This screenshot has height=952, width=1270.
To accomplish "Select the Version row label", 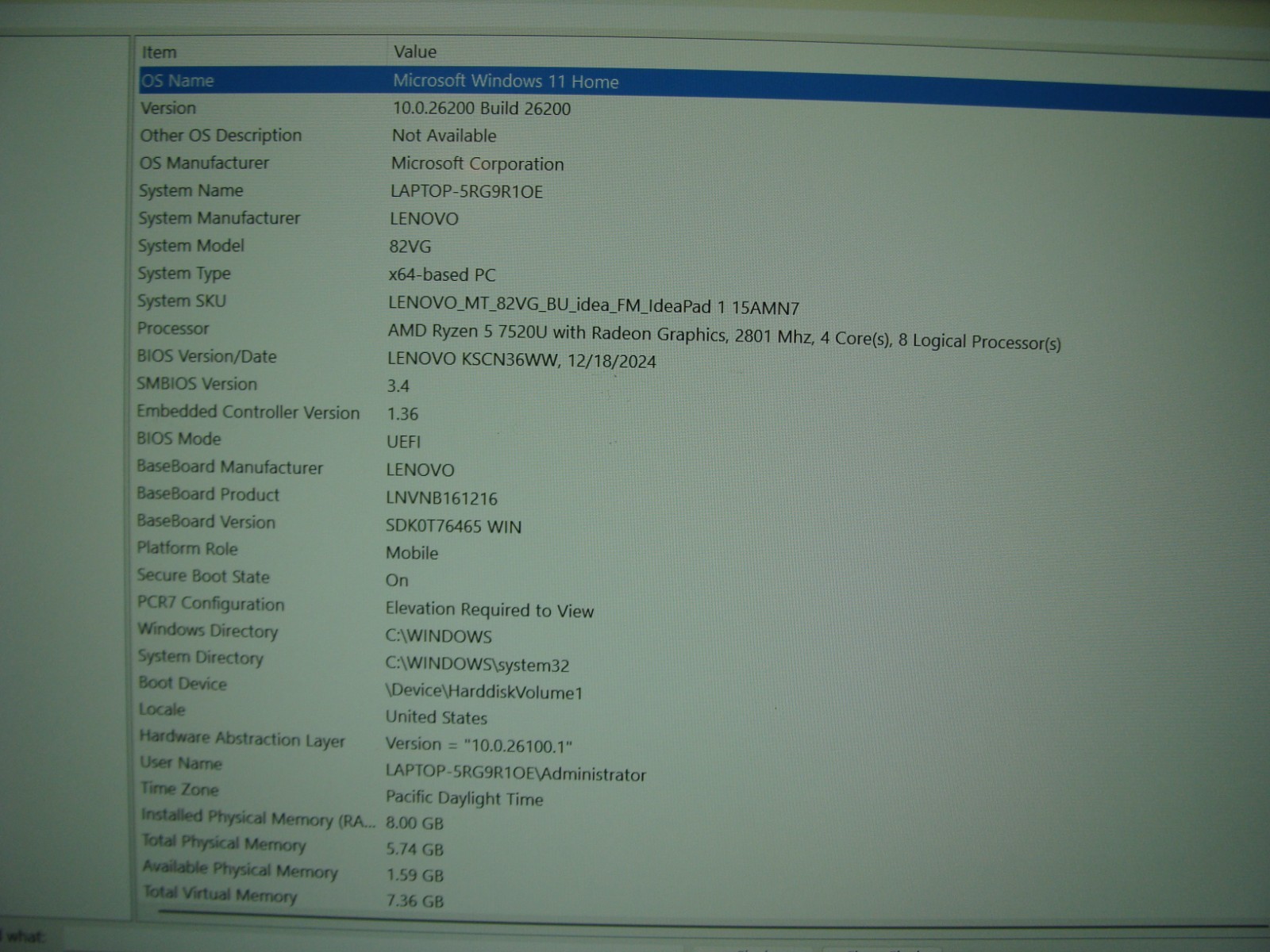I will click(168, 108).
